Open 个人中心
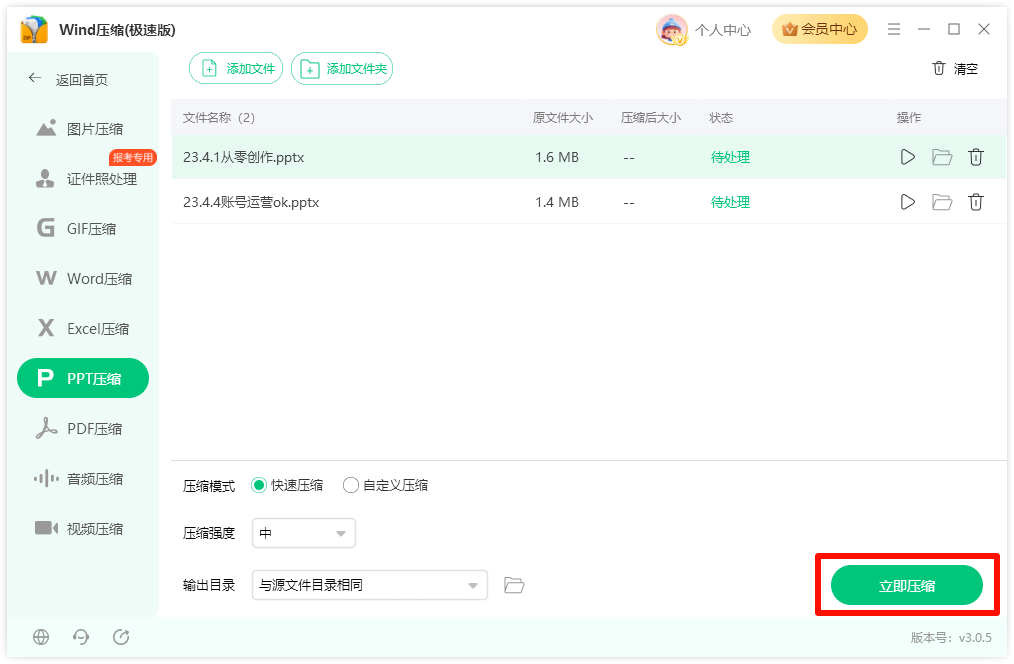This screenshot has height=664, width=1014. (723, 30)
